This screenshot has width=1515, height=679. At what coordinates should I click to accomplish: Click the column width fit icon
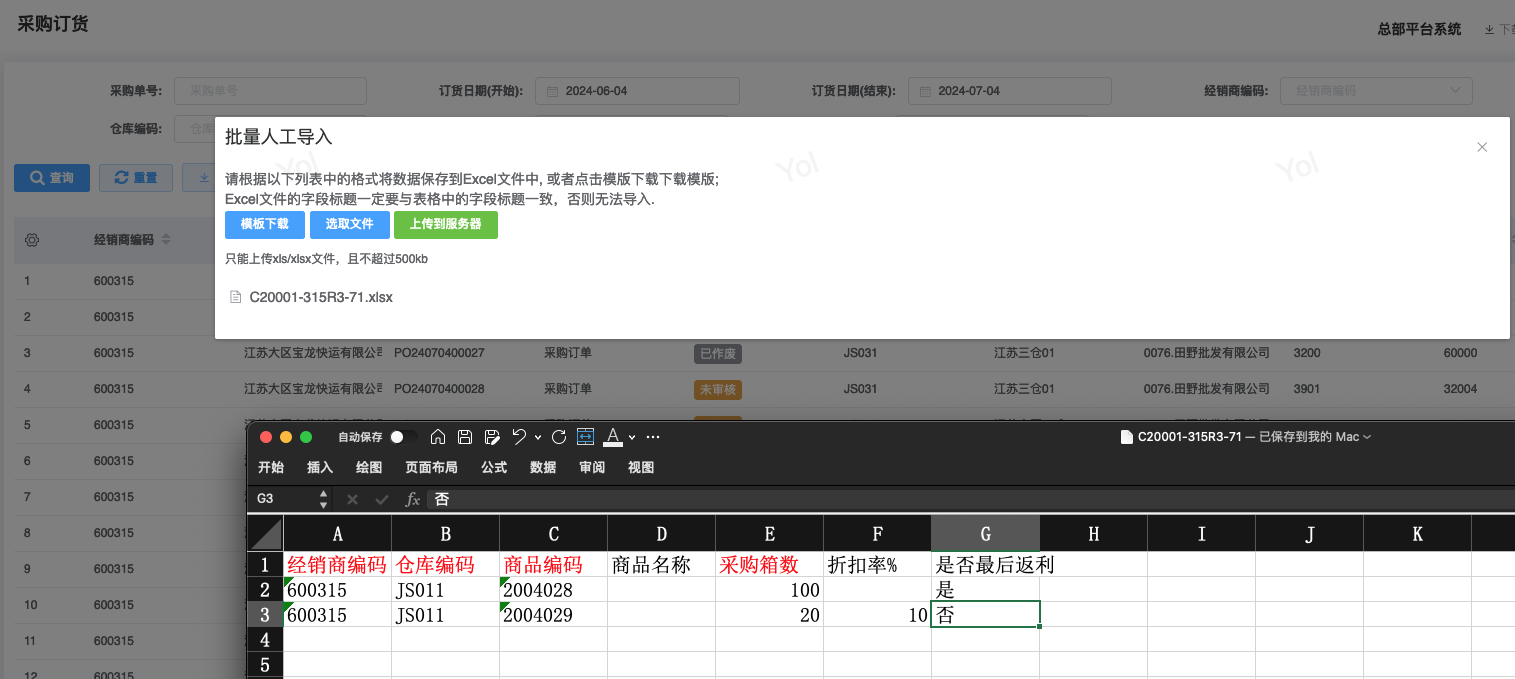586,437
